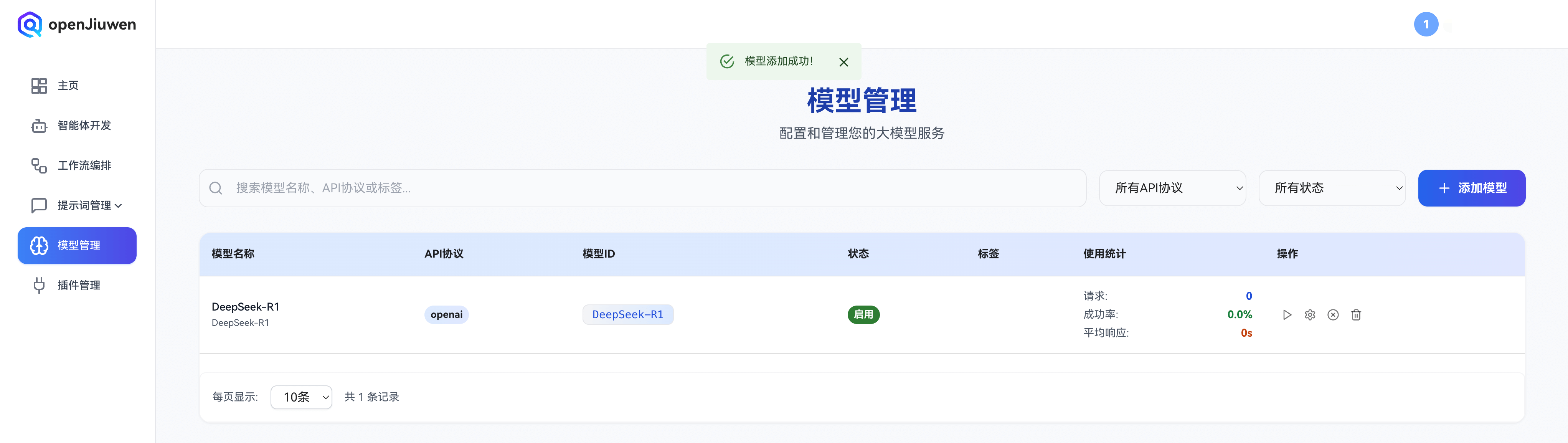1568x443 pixels.
Task: Switch to 模型管理 in the navigation menu
Action: 77,245
